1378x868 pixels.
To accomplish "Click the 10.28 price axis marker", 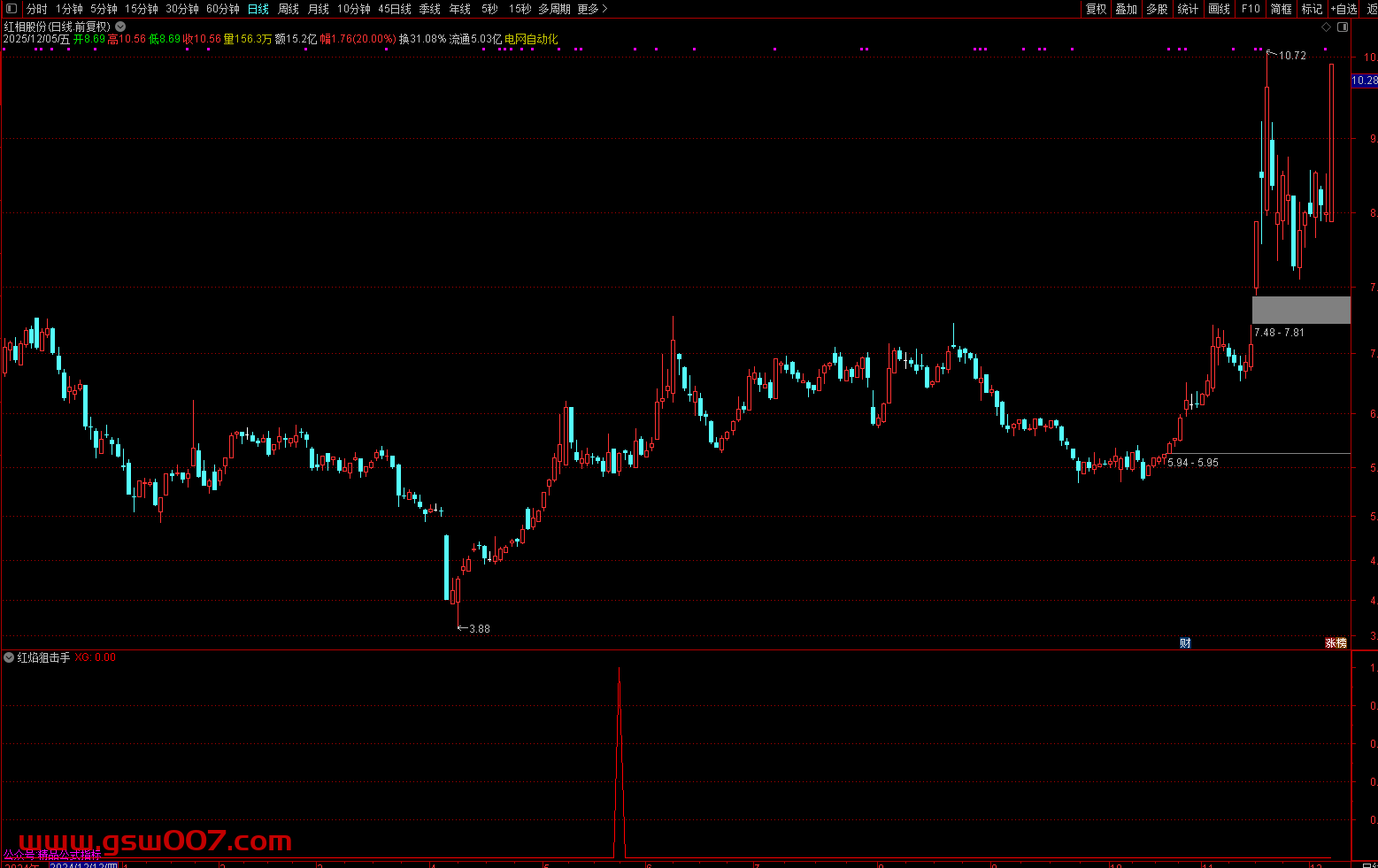I will pos(1364,81).
